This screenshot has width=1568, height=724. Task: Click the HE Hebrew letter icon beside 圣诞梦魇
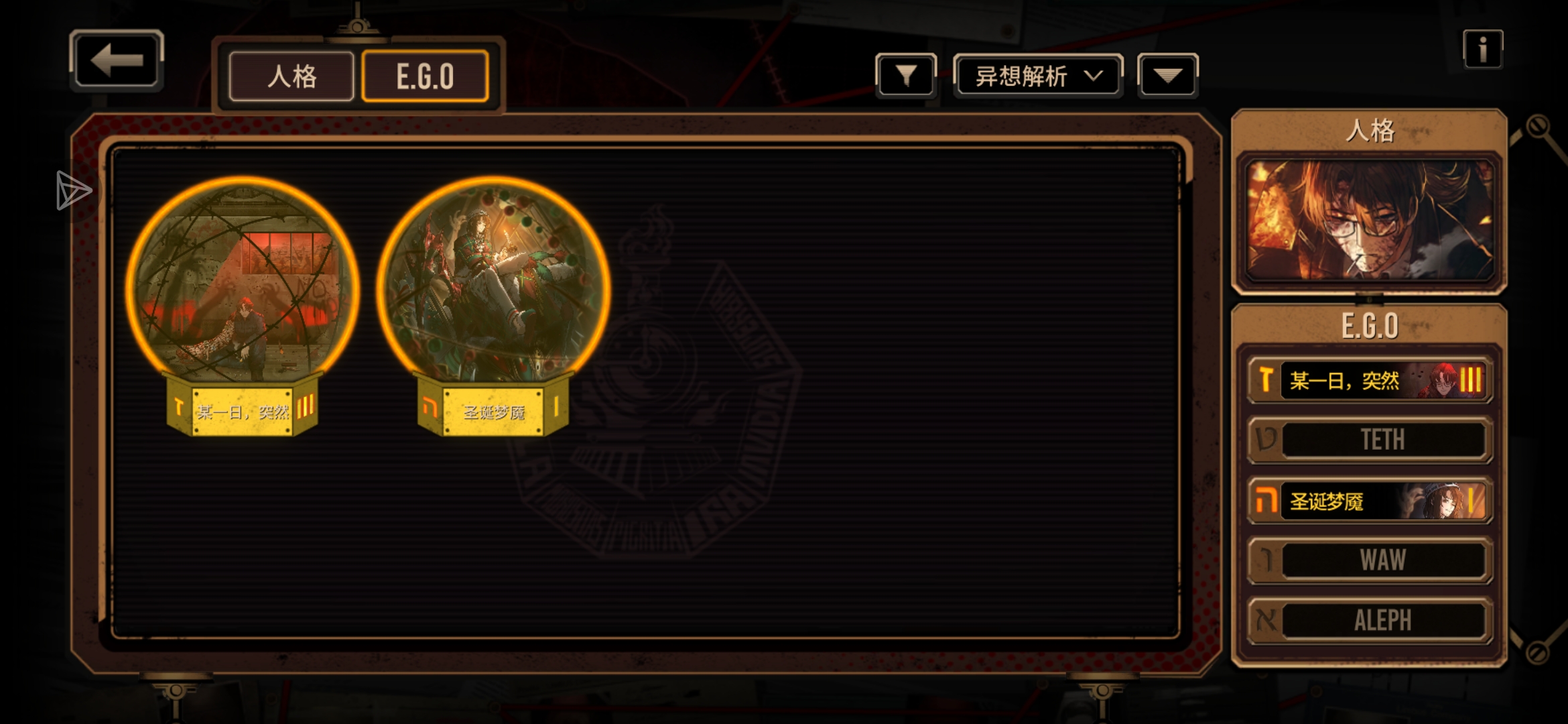[1265, 501]
